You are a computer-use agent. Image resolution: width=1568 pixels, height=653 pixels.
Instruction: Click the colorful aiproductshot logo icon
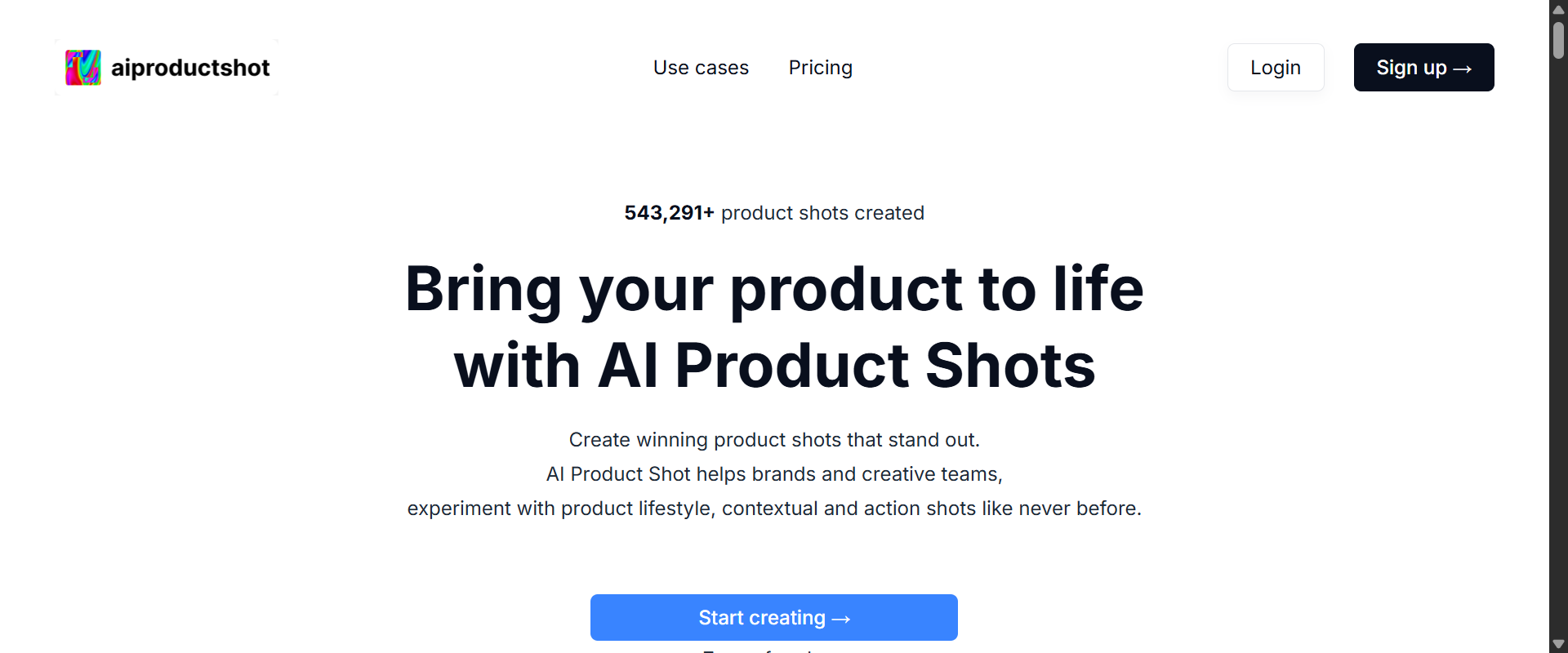tap(82, 67)
